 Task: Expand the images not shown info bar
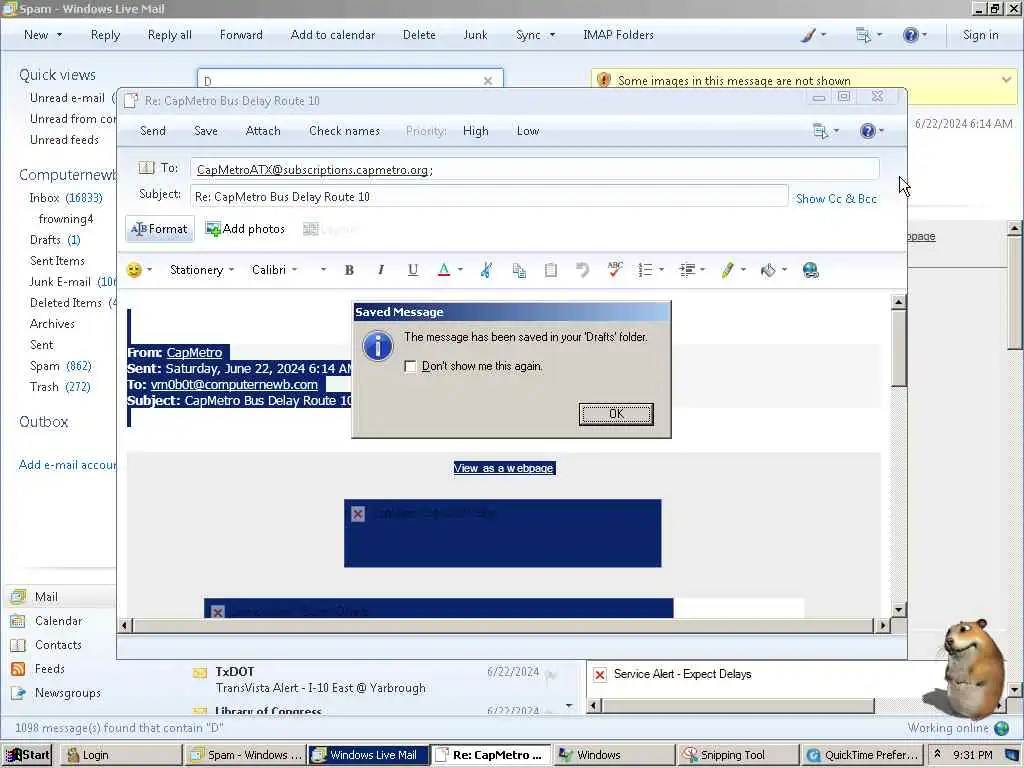pos(1006,80)
